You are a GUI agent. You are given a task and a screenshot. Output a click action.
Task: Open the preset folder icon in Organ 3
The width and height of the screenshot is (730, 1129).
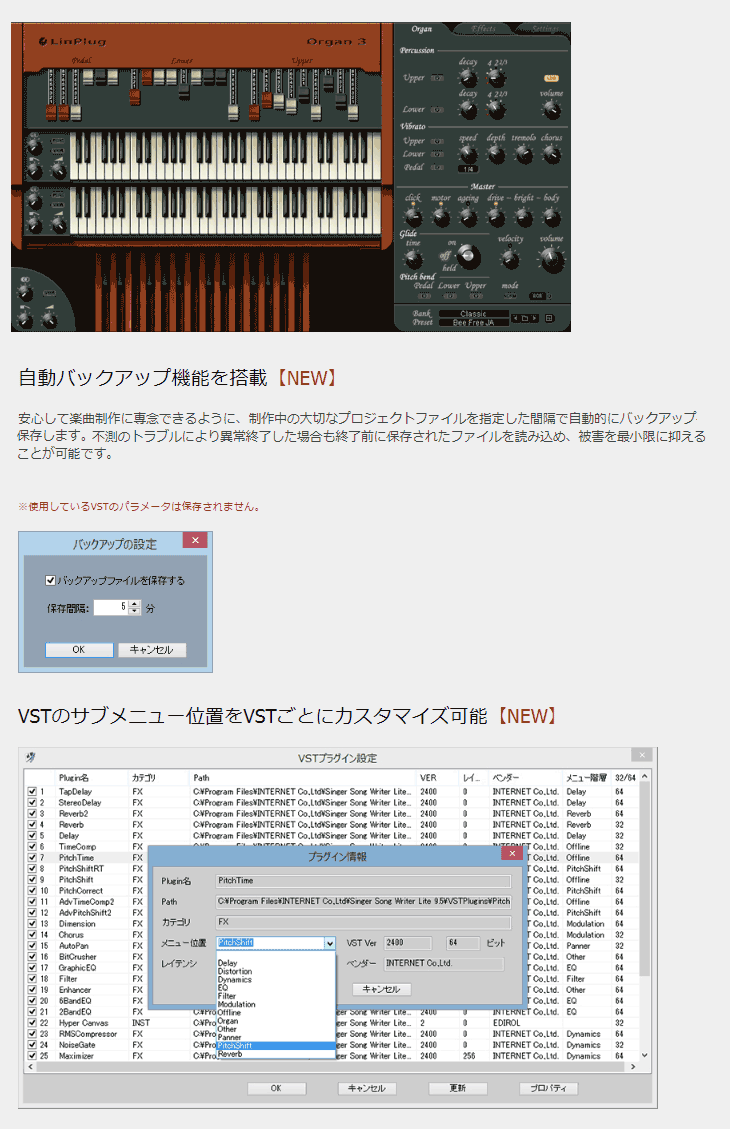pos(525,318)
